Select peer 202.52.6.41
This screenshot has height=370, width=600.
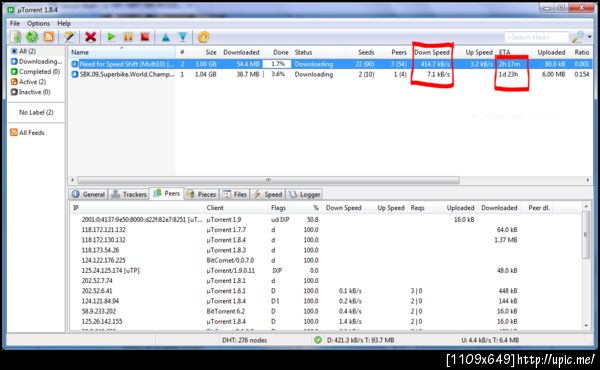[326, 291]
